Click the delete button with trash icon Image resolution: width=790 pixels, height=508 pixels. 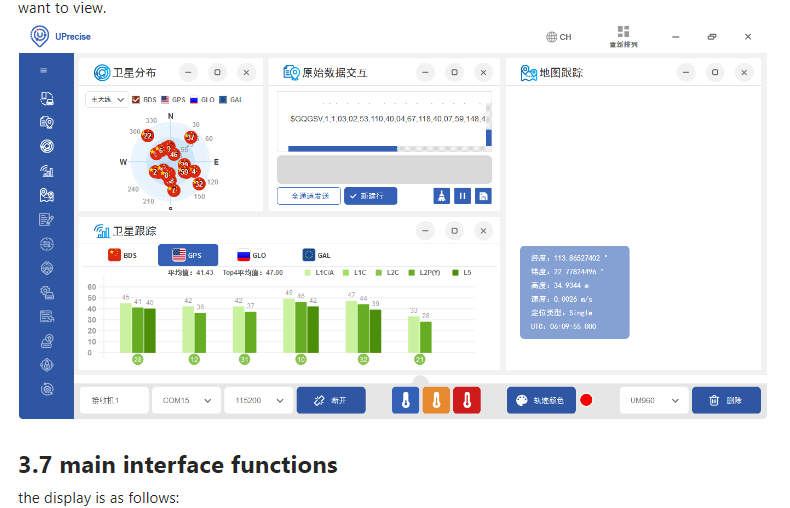[726, 400]
